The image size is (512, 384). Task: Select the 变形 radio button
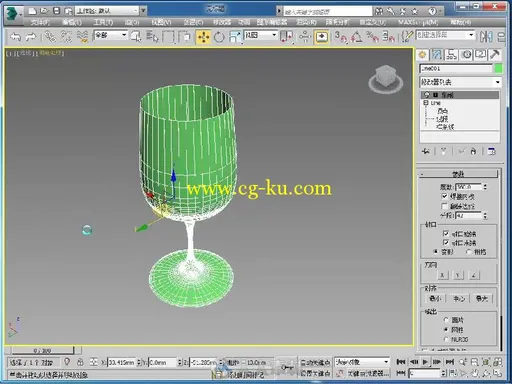[x=436, y=252]
